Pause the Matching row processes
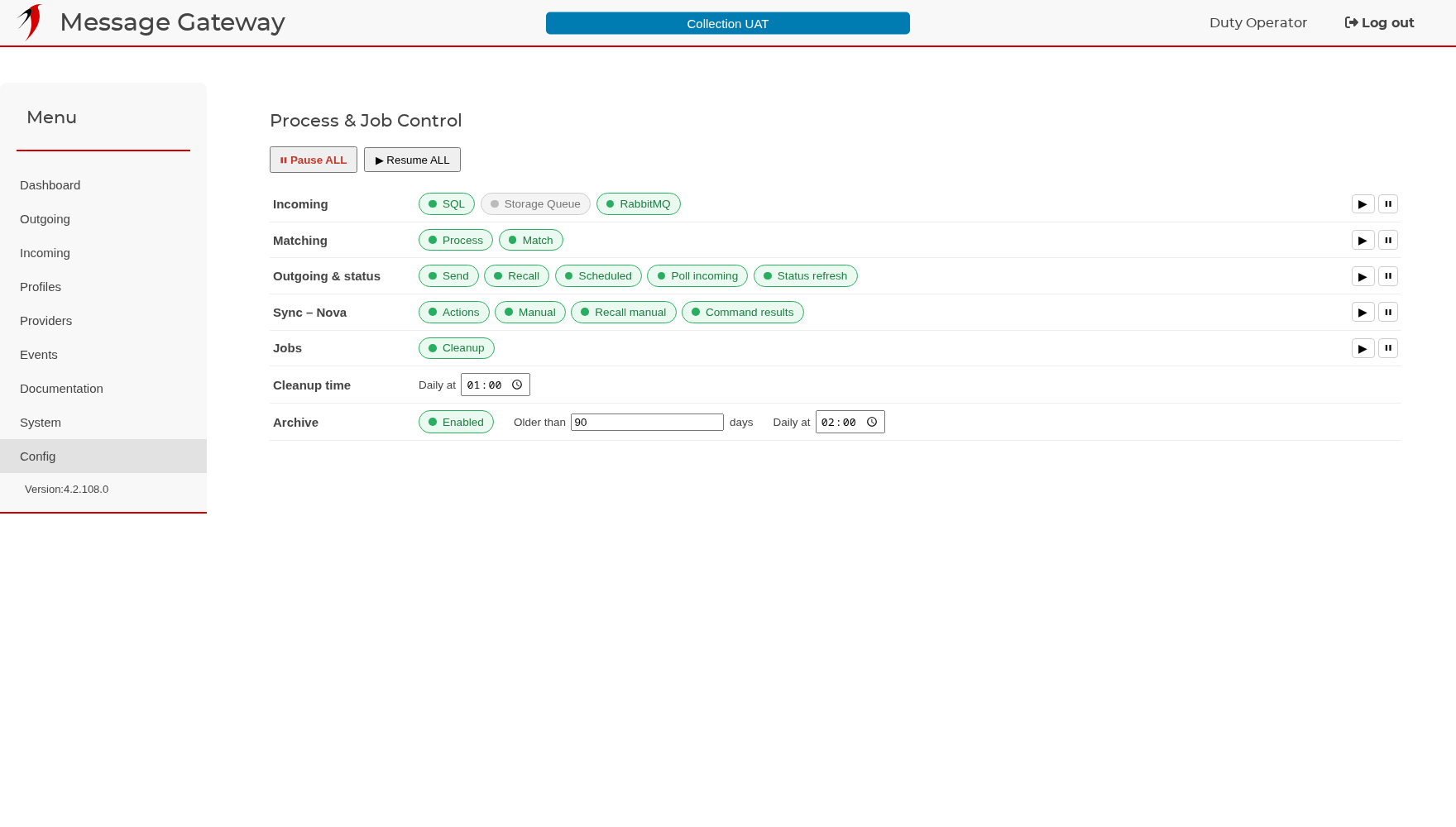The width and height of the screenshot is (1456, 827). [1388, 241]
